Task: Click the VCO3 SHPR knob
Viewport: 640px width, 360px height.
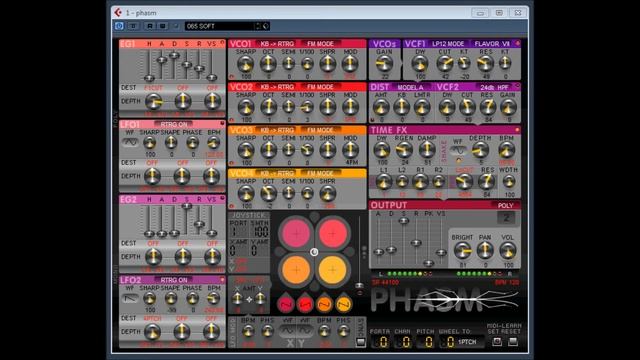Action: click(x=327, y=150)
